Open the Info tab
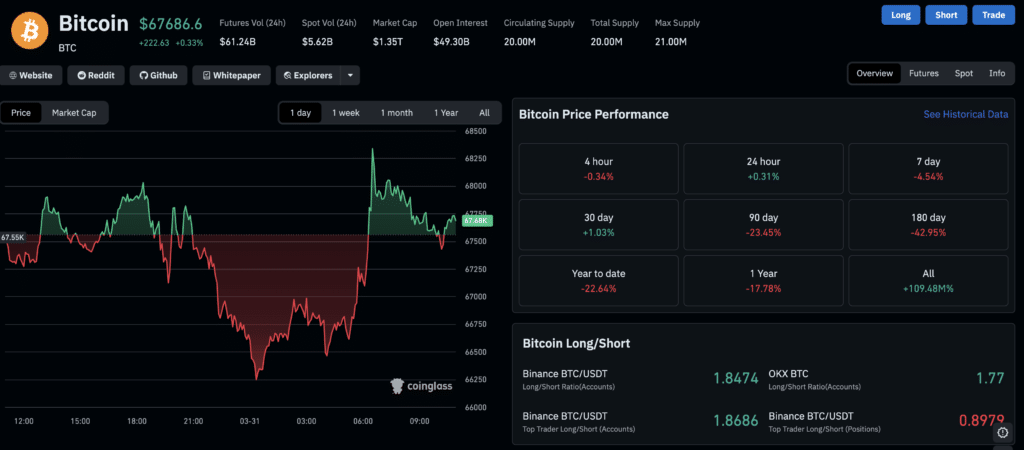1024x450 pixels. pos(997,74)
